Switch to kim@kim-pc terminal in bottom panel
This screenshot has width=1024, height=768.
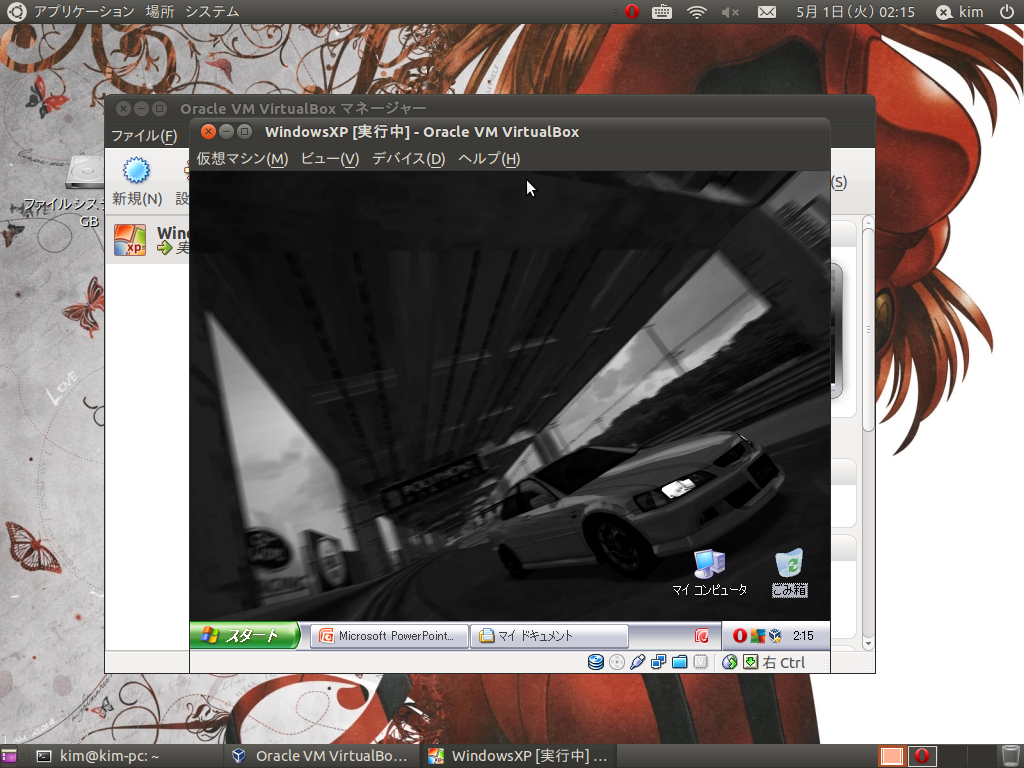coord(124,756)
